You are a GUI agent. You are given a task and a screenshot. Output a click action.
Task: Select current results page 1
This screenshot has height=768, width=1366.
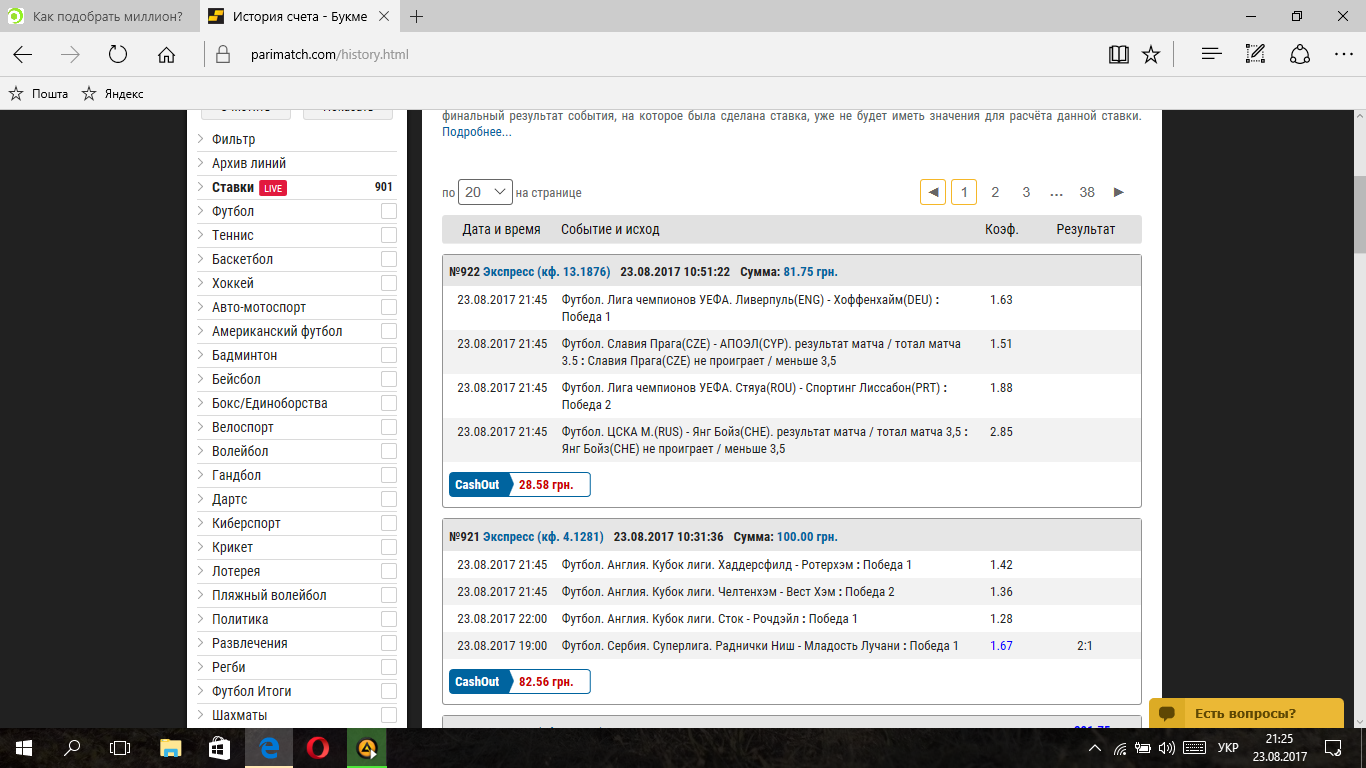tap(964, 192)
